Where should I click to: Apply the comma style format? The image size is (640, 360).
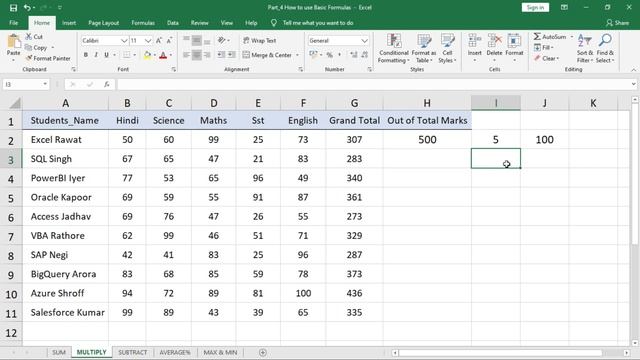point(339,55)
